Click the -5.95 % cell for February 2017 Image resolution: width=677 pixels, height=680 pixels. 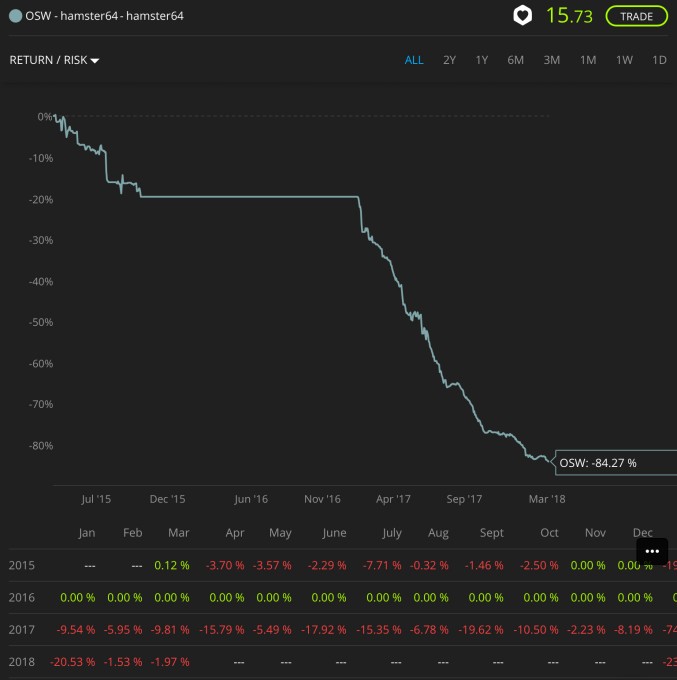point(123,630)
